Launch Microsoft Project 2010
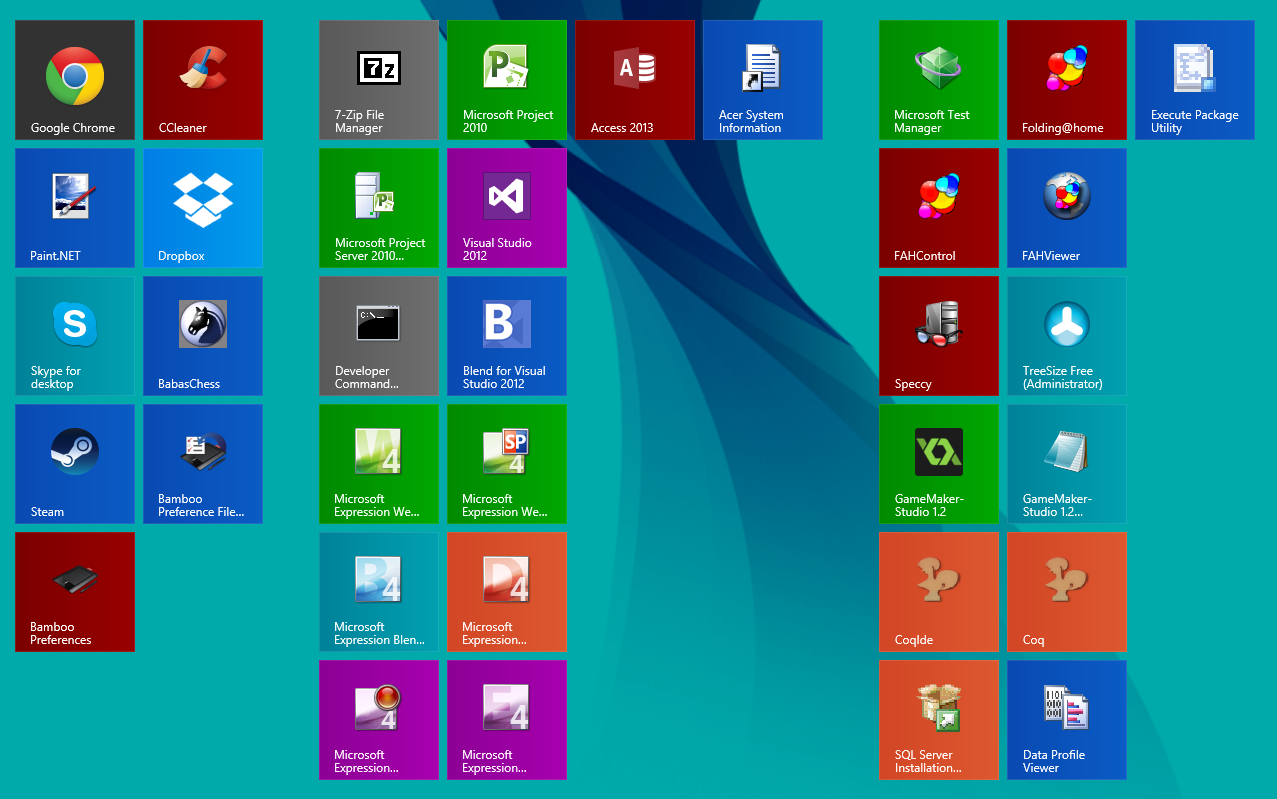 pyautogui.click(x=507, y=80)
